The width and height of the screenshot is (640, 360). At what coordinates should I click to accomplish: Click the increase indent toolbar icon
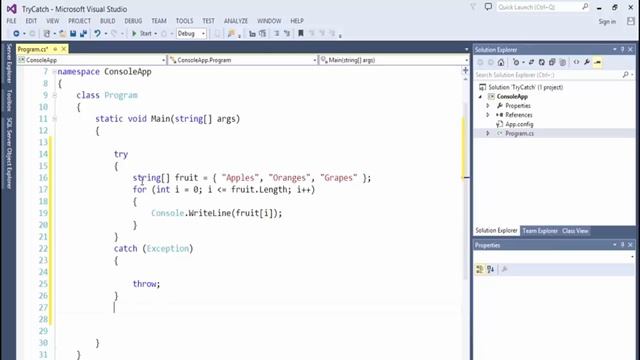pyautogui.click(x=262, y=33)
